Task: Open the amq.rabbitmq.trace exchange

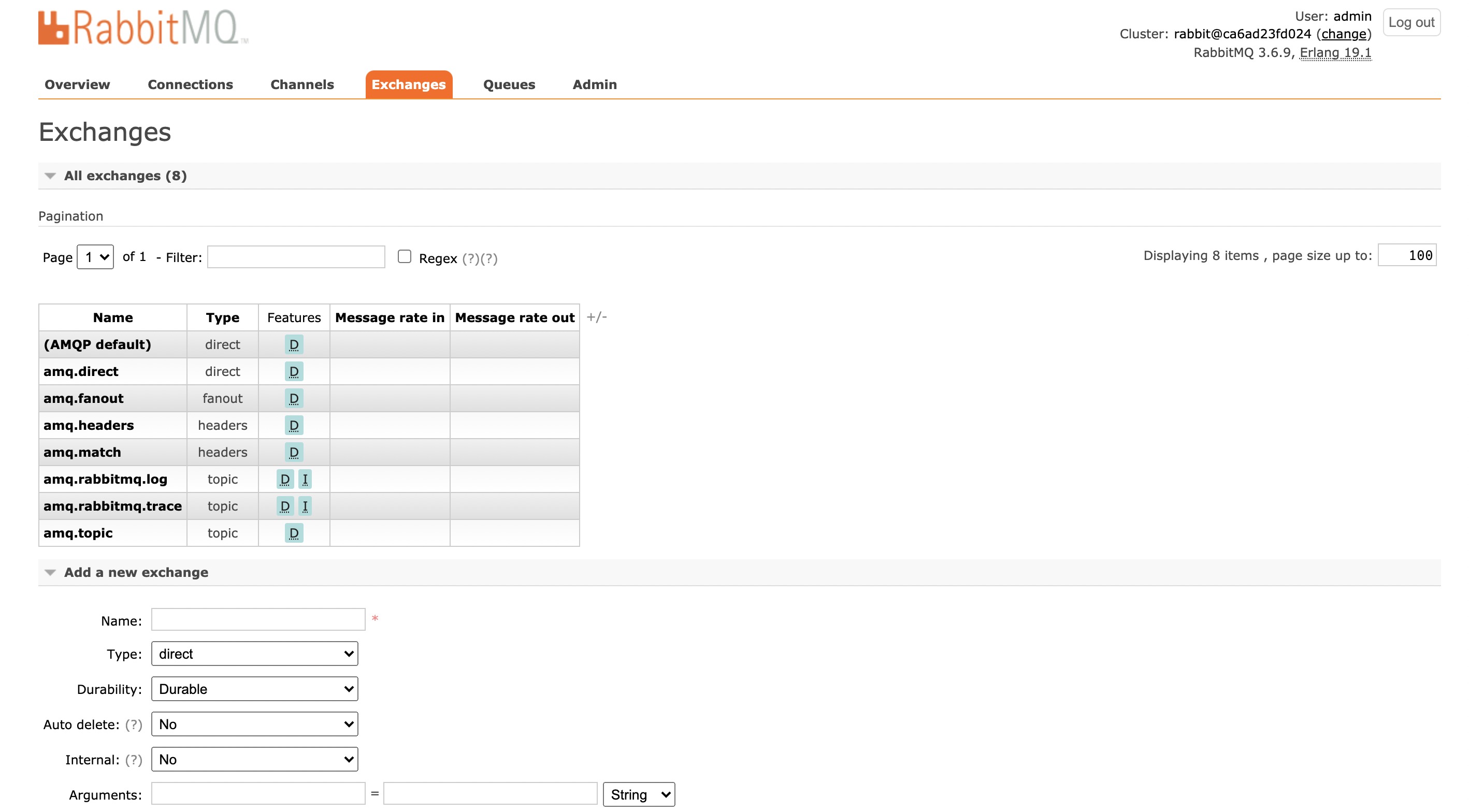Action: [112, 506]
